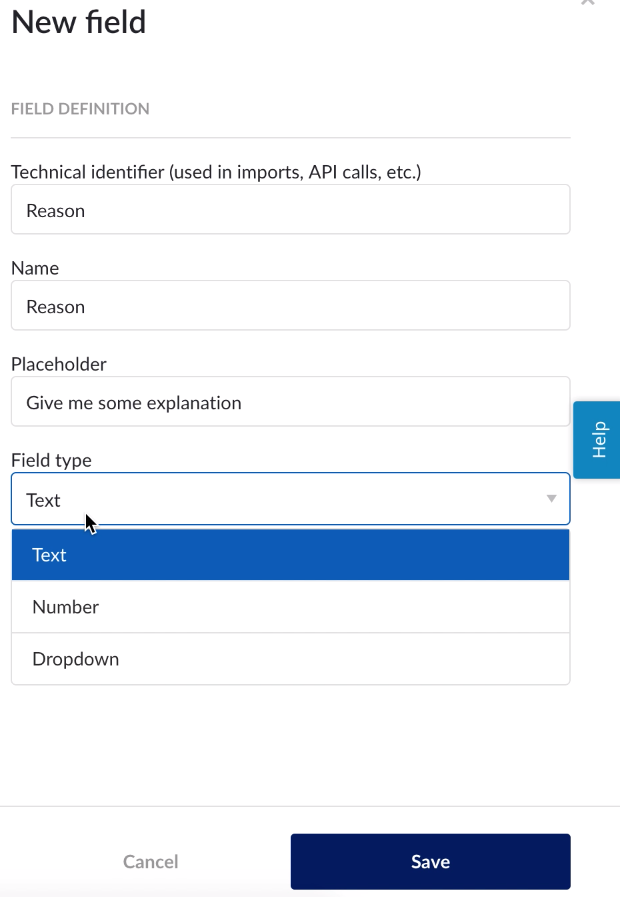
Task: Click the New field heading
Action: click(78, 22)
